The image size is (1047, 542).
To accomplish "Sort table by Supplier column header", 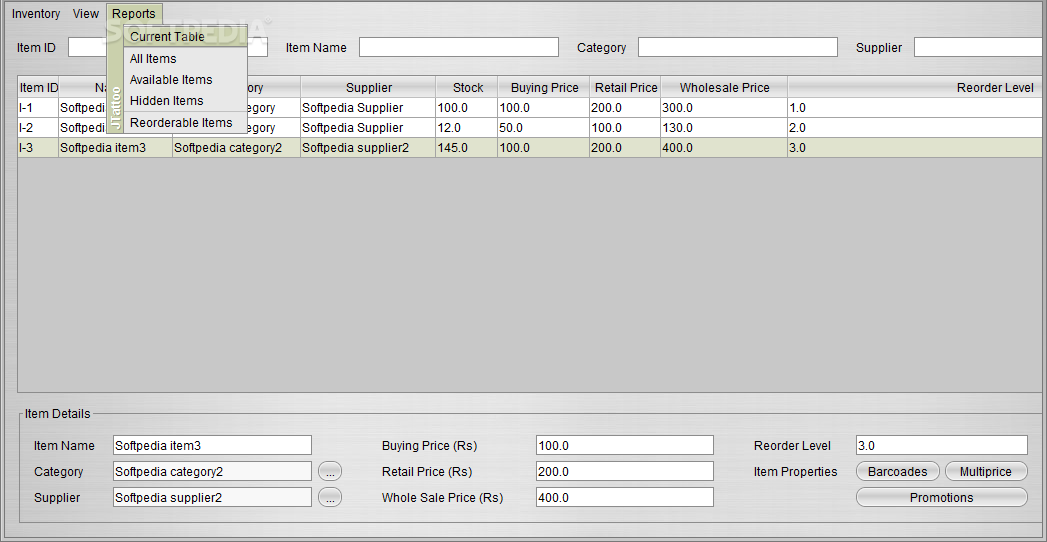I will pyautogui.click(x=368, y=87).
